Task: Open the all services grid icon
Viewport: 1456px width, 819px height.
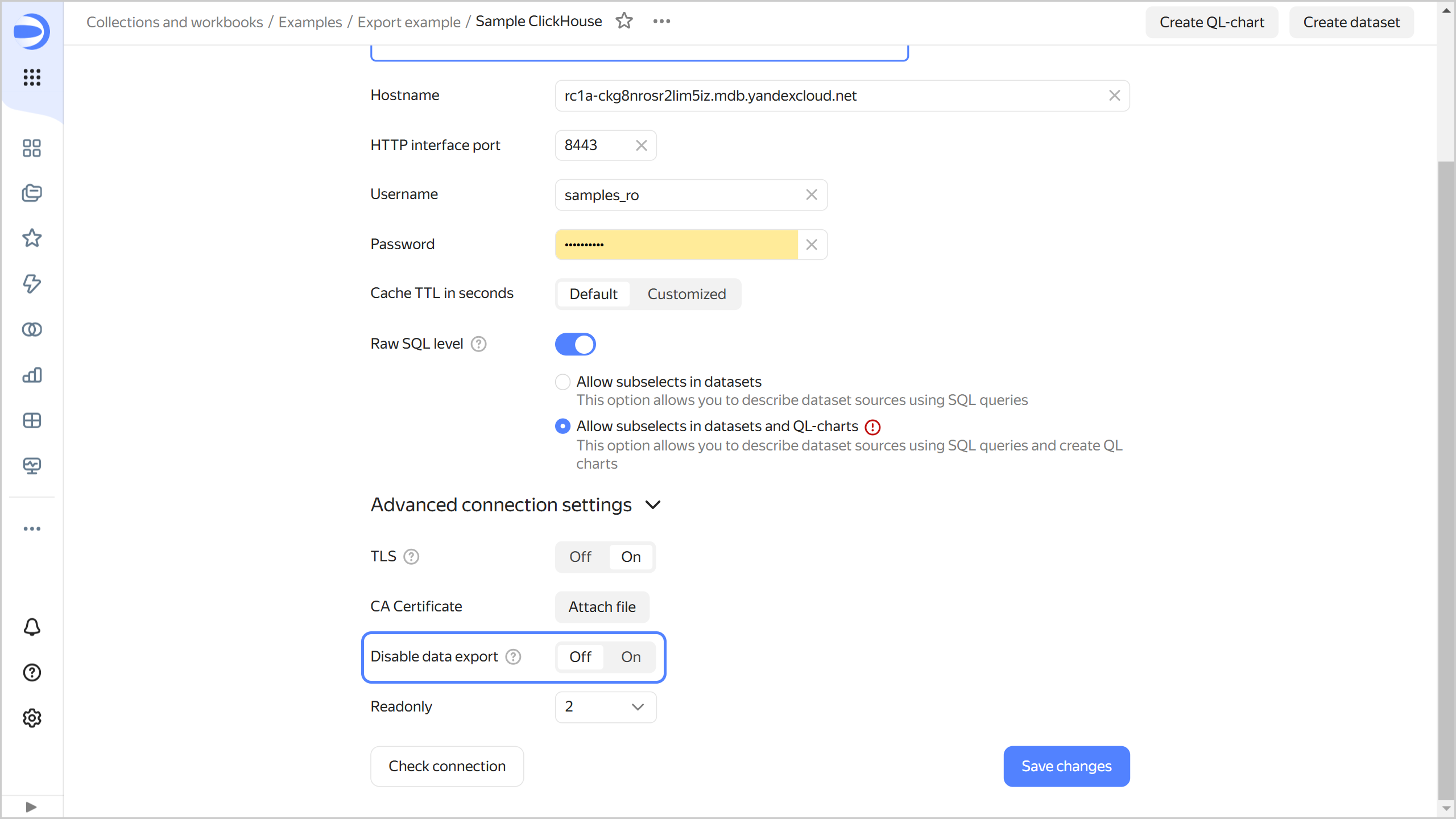Action: click(32, 77)
